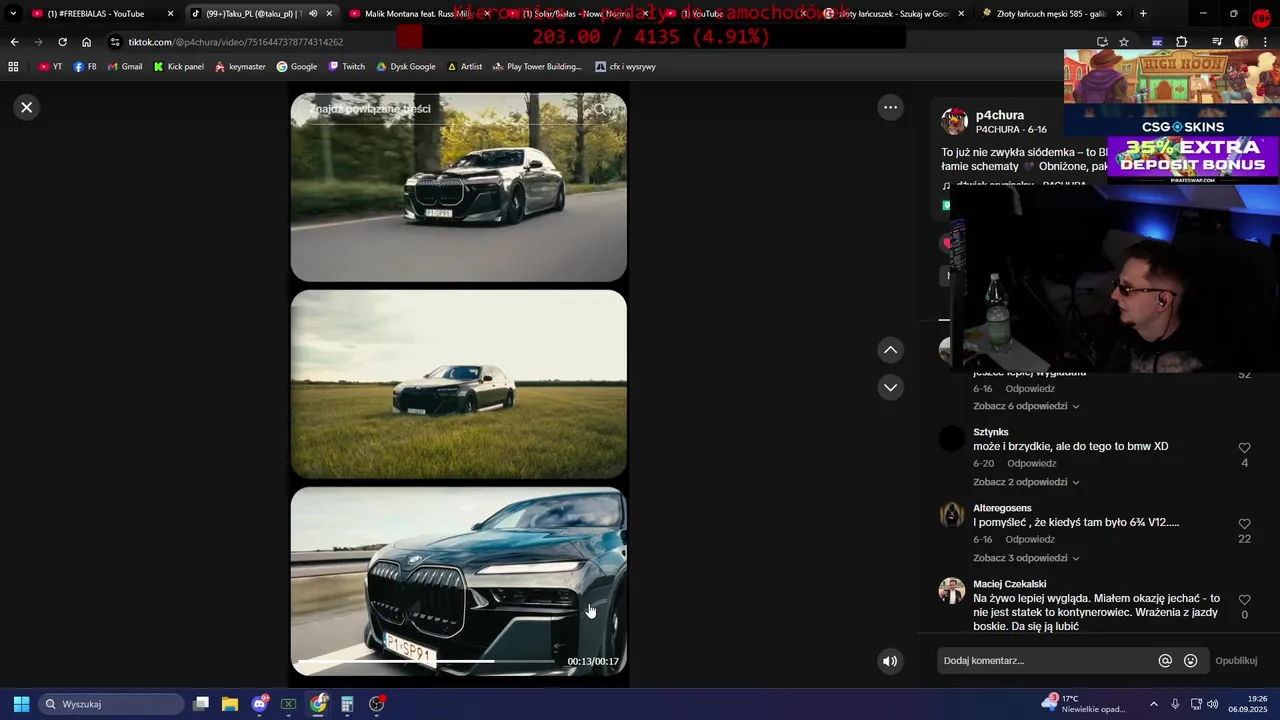Click the tiktok.com address bar

pos(235,42)
